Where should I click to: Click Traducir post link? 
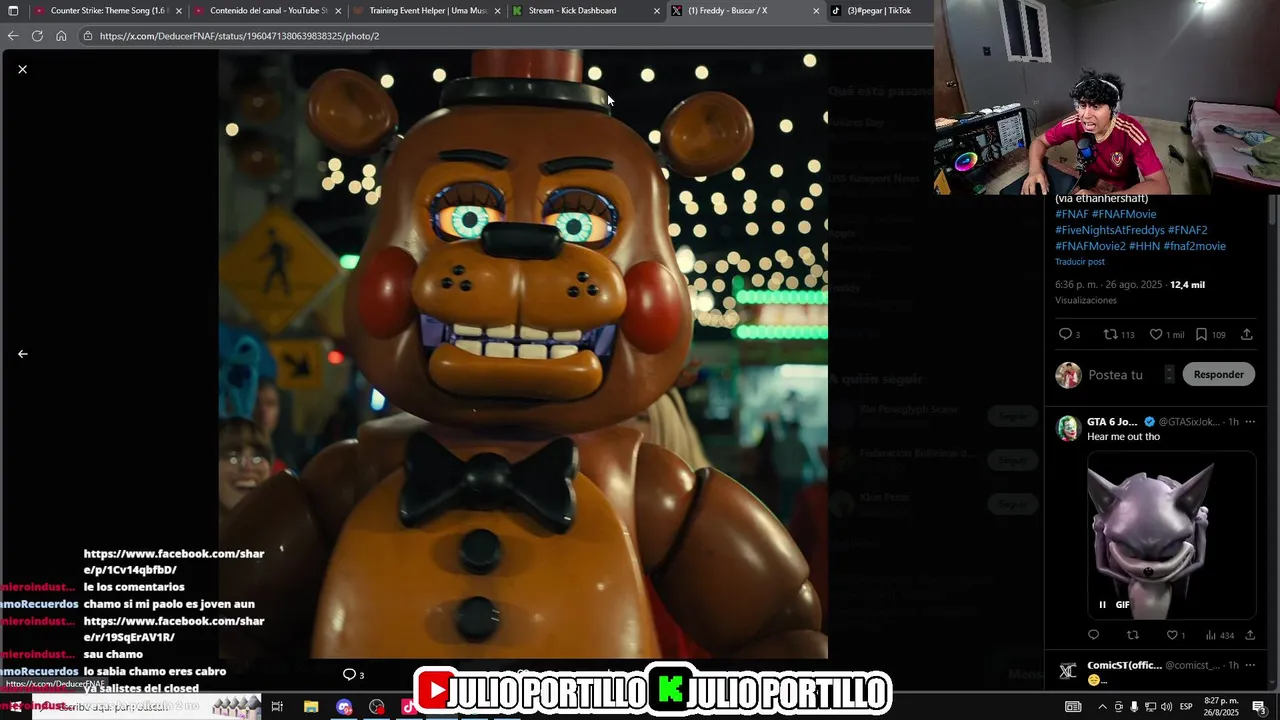(1080, 262)
